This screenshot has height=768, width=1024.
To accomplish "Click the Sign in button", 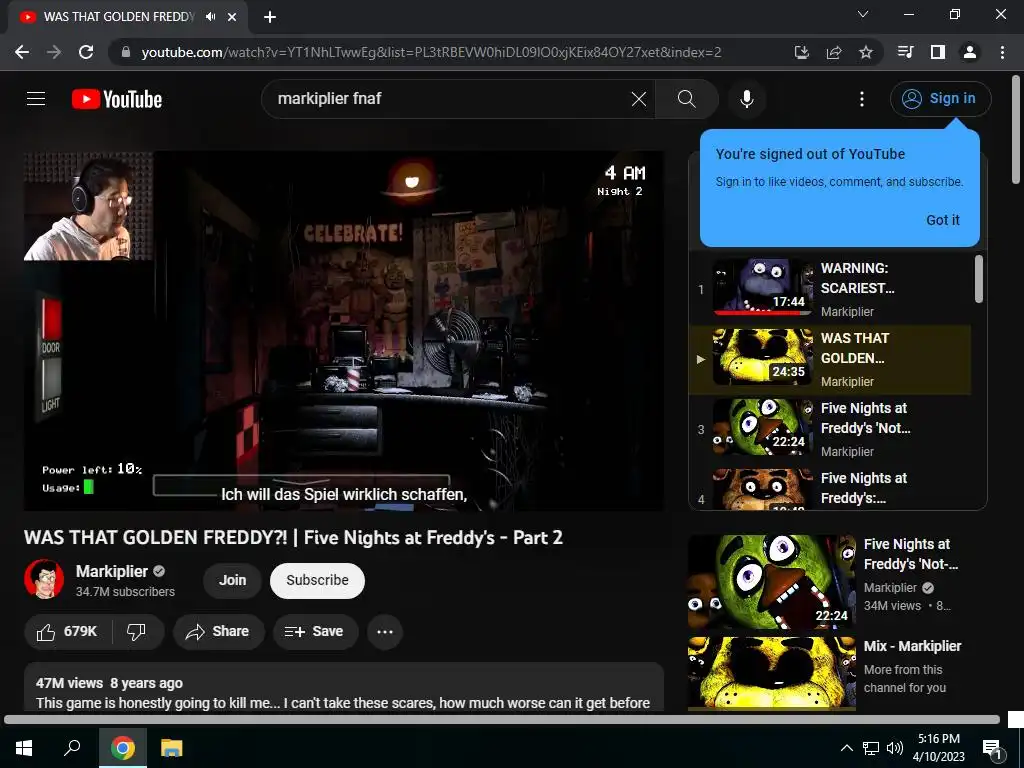I will (940, 99).
